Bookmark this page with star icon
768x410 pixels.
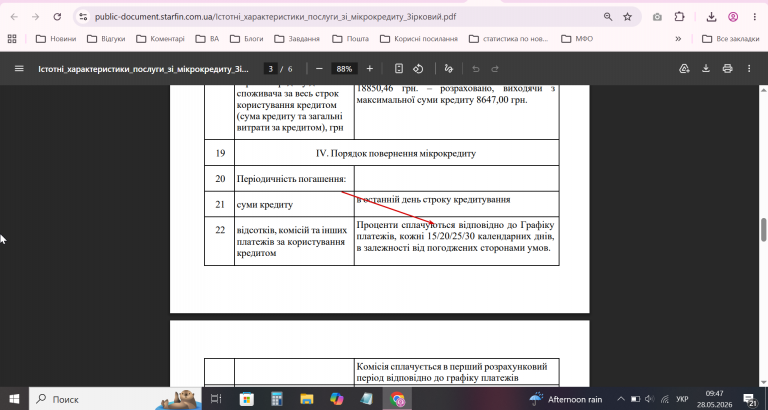tap(627, 17)
